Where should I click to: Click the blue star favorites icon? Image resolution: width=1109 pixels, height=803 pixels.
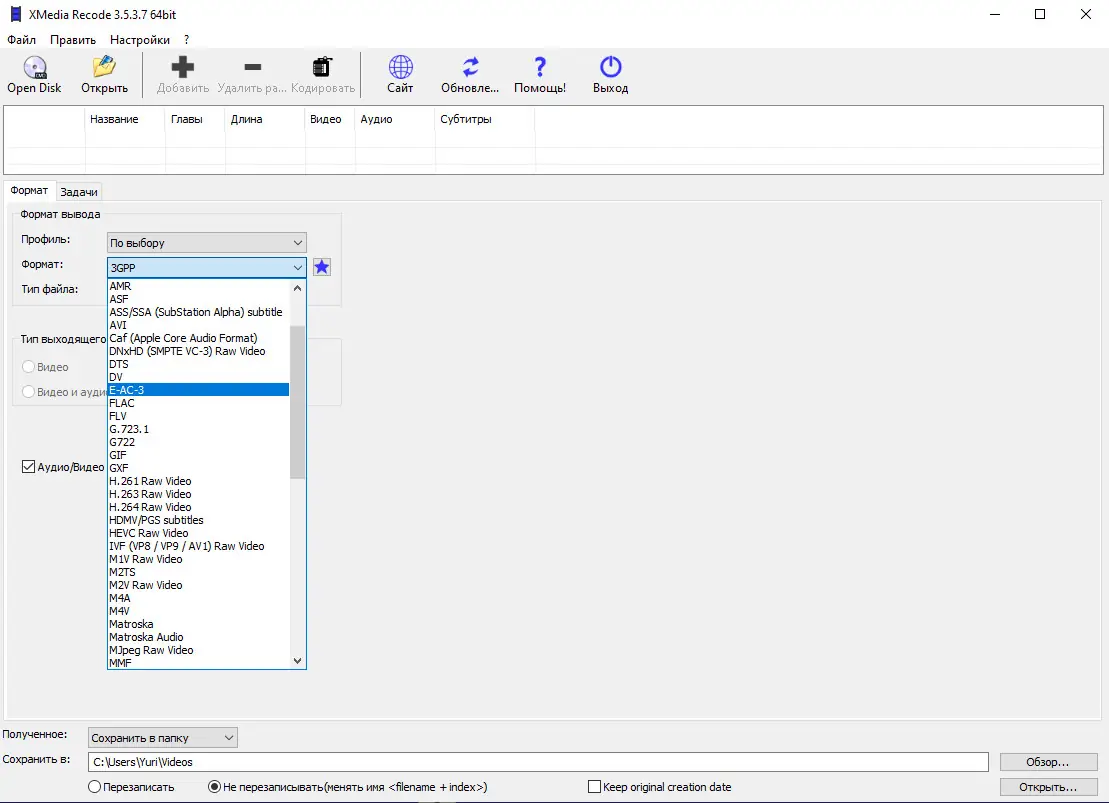322,267
